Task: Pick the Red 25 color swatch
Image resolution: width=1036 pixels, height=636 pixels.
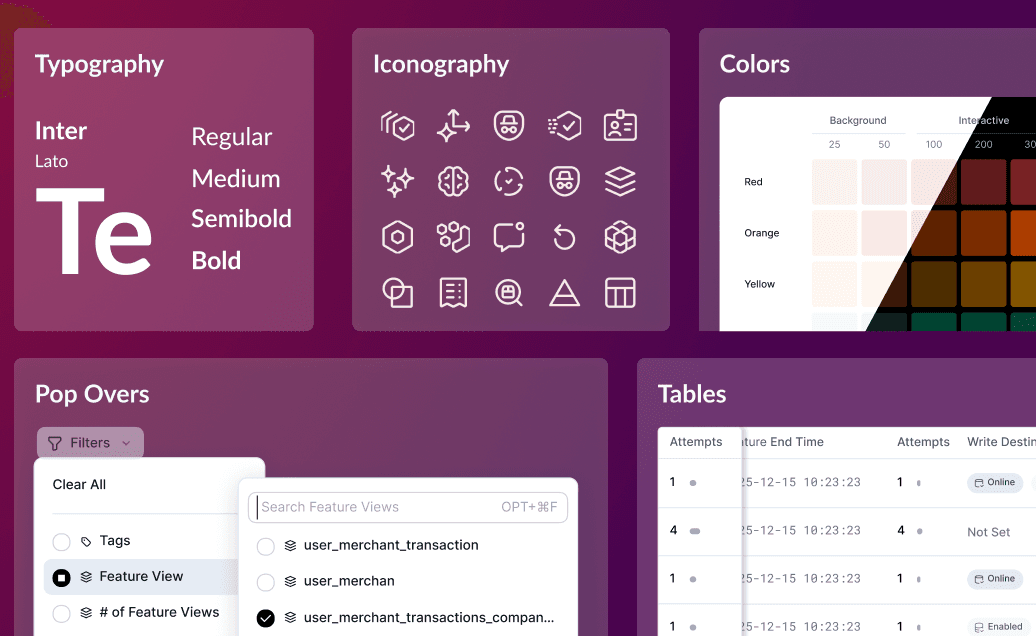Action: (x=834, y=182)
